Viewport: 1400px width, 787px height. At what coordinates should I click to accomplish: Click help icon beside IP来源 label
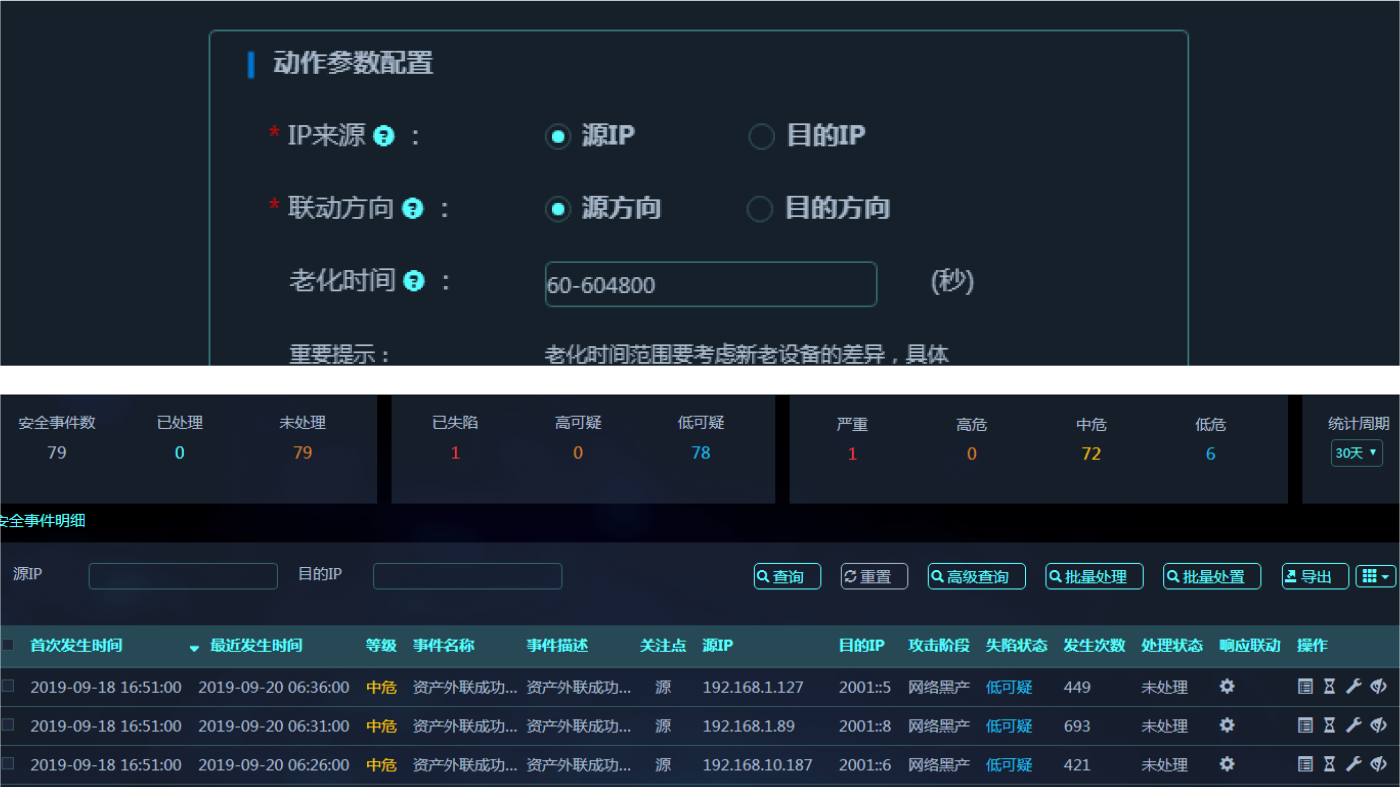click(384, 136)
